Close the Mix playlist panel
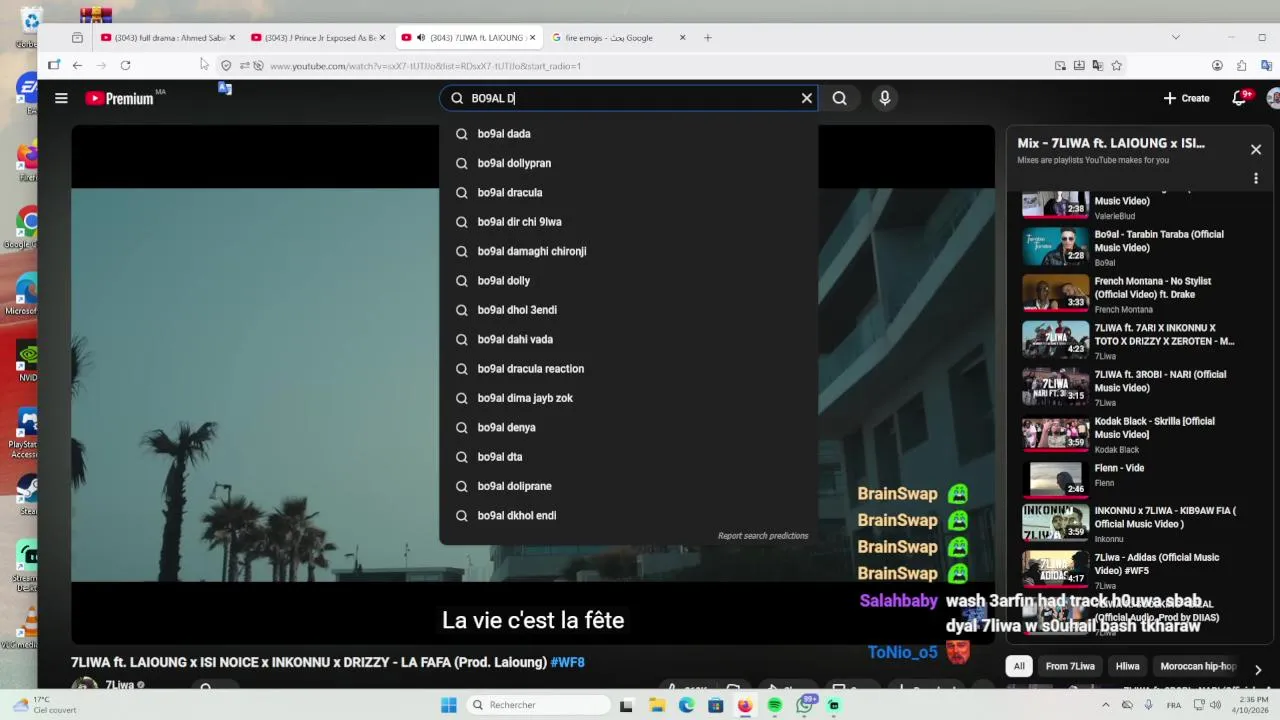This screenshot has height=720, width=1280. pyautogui.click(x=1256, y=150)
